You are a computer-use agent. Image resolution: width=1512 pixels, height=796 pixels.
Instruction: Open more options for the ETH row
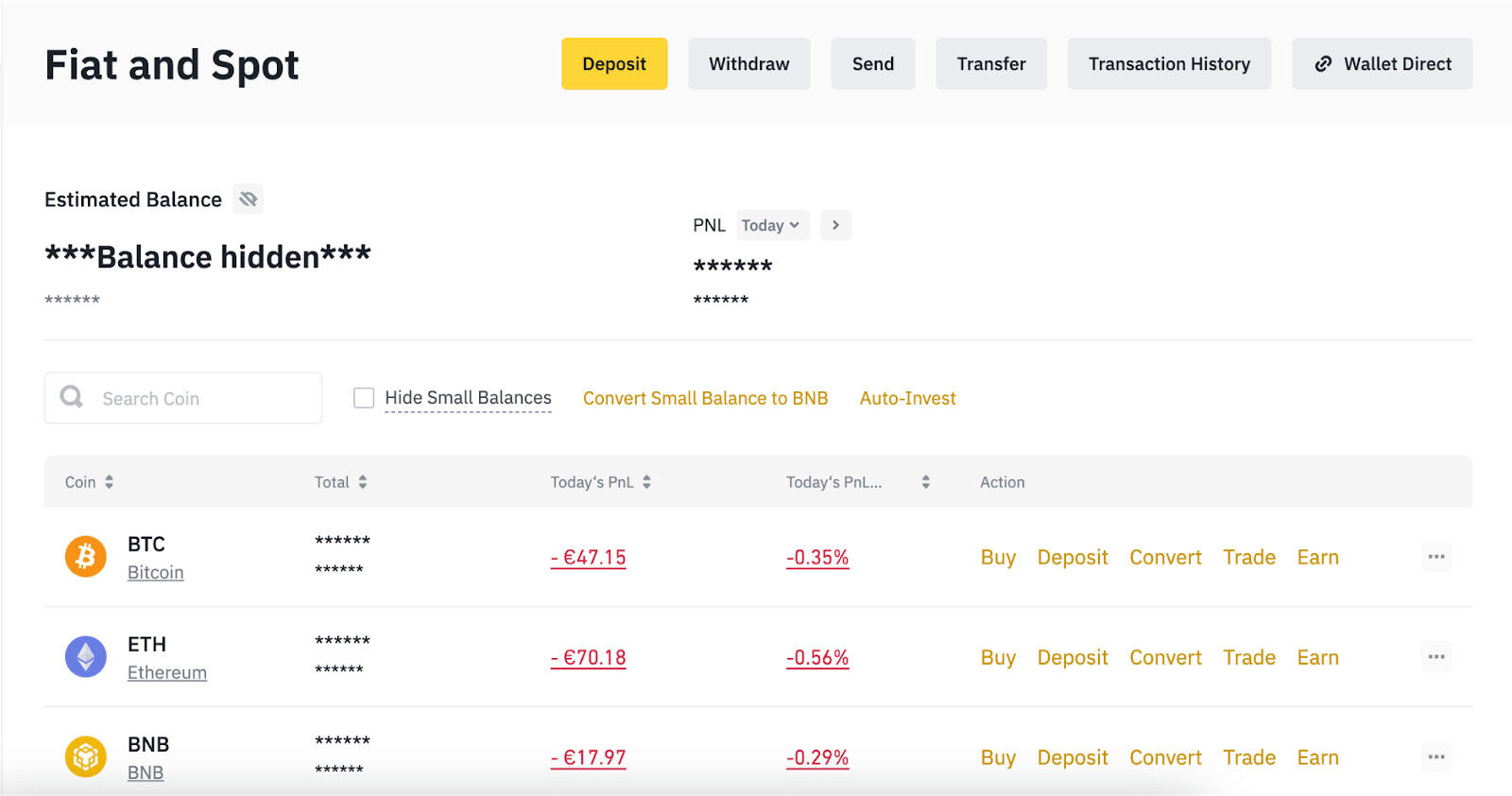pyautogui.click(x=1436, y=657)
